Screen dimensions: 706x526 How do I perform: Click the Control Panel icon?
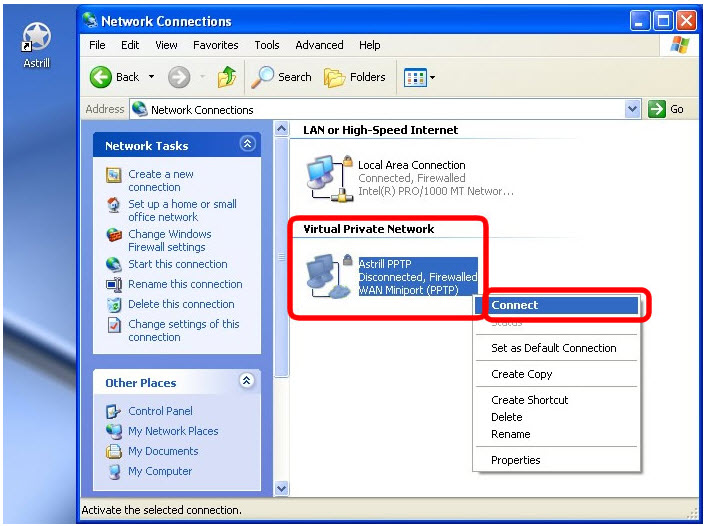113,411
